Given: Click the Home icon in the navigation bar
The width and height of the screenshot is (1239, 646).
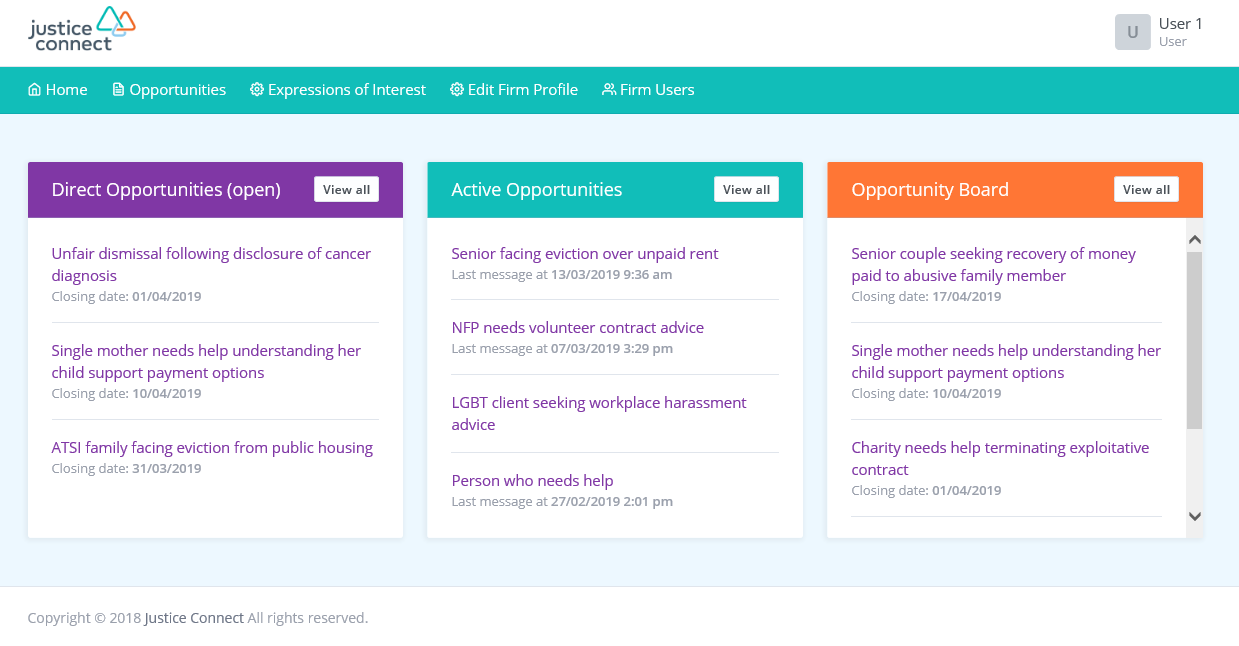Looking at the screenshot, I should 35,89.
